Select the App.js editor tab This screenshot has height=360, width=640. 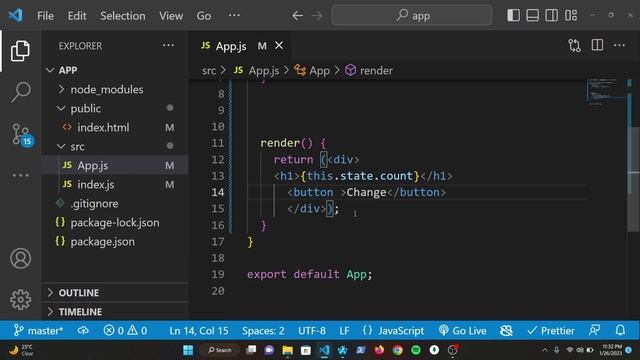pyautogui.click(x=240, y=46)
